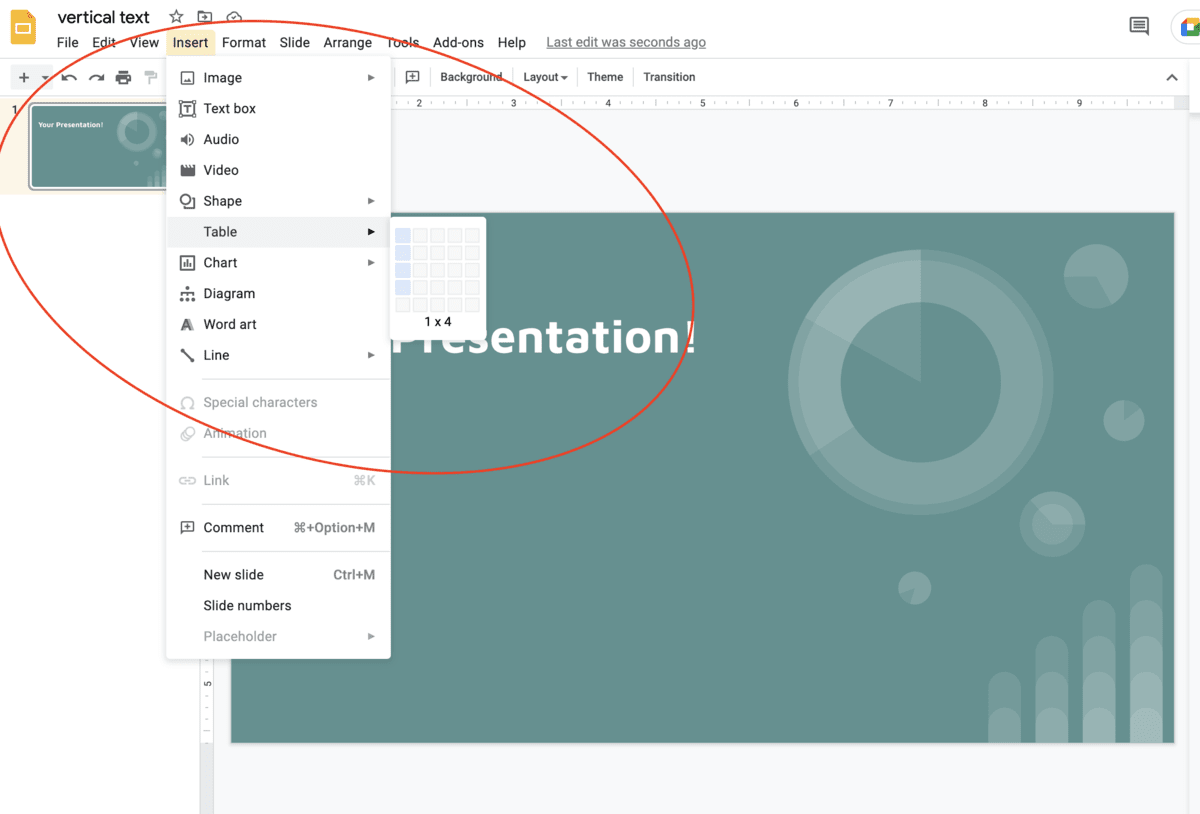Click the Presentation! title on the slide
This screenshot has height=814, width=1200.
(x=546, y=337)
